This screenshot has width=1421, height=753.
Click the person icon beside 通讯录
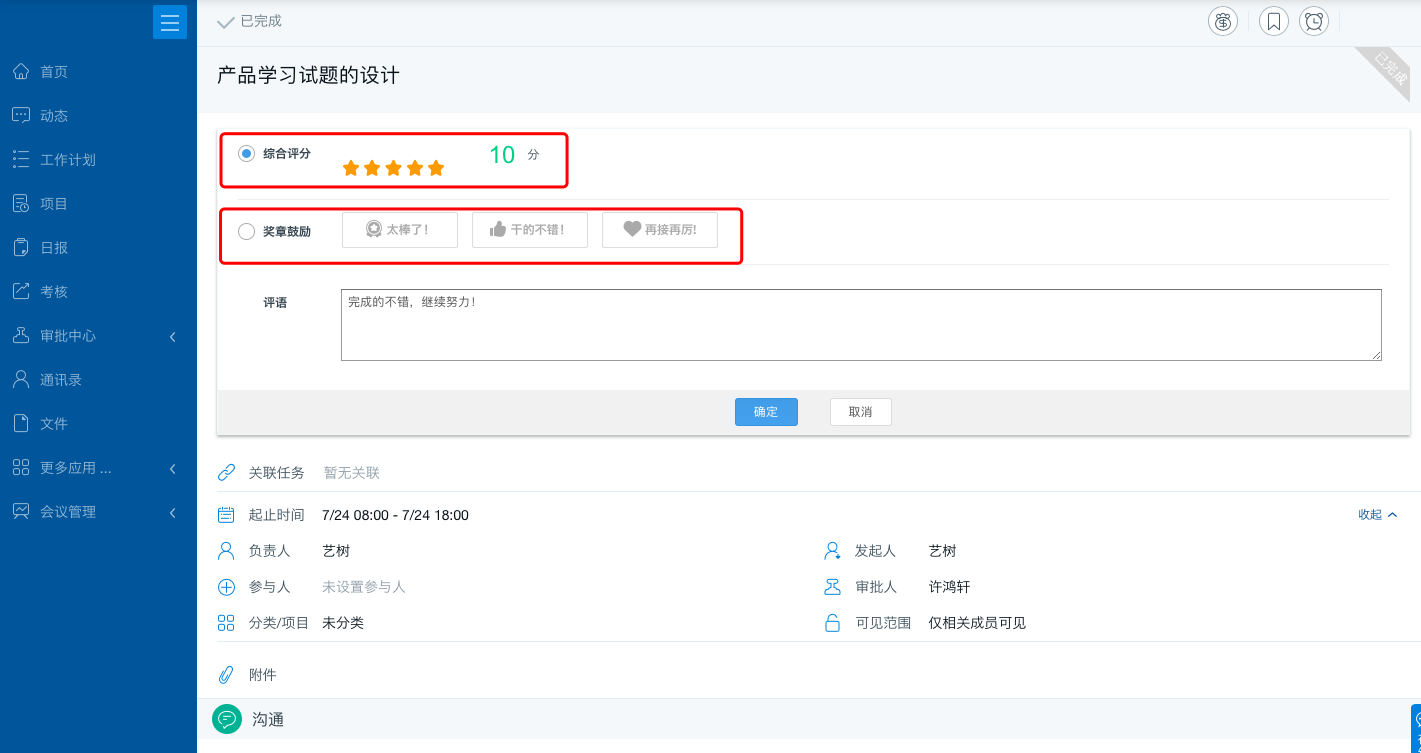click(x=21, y=379)
